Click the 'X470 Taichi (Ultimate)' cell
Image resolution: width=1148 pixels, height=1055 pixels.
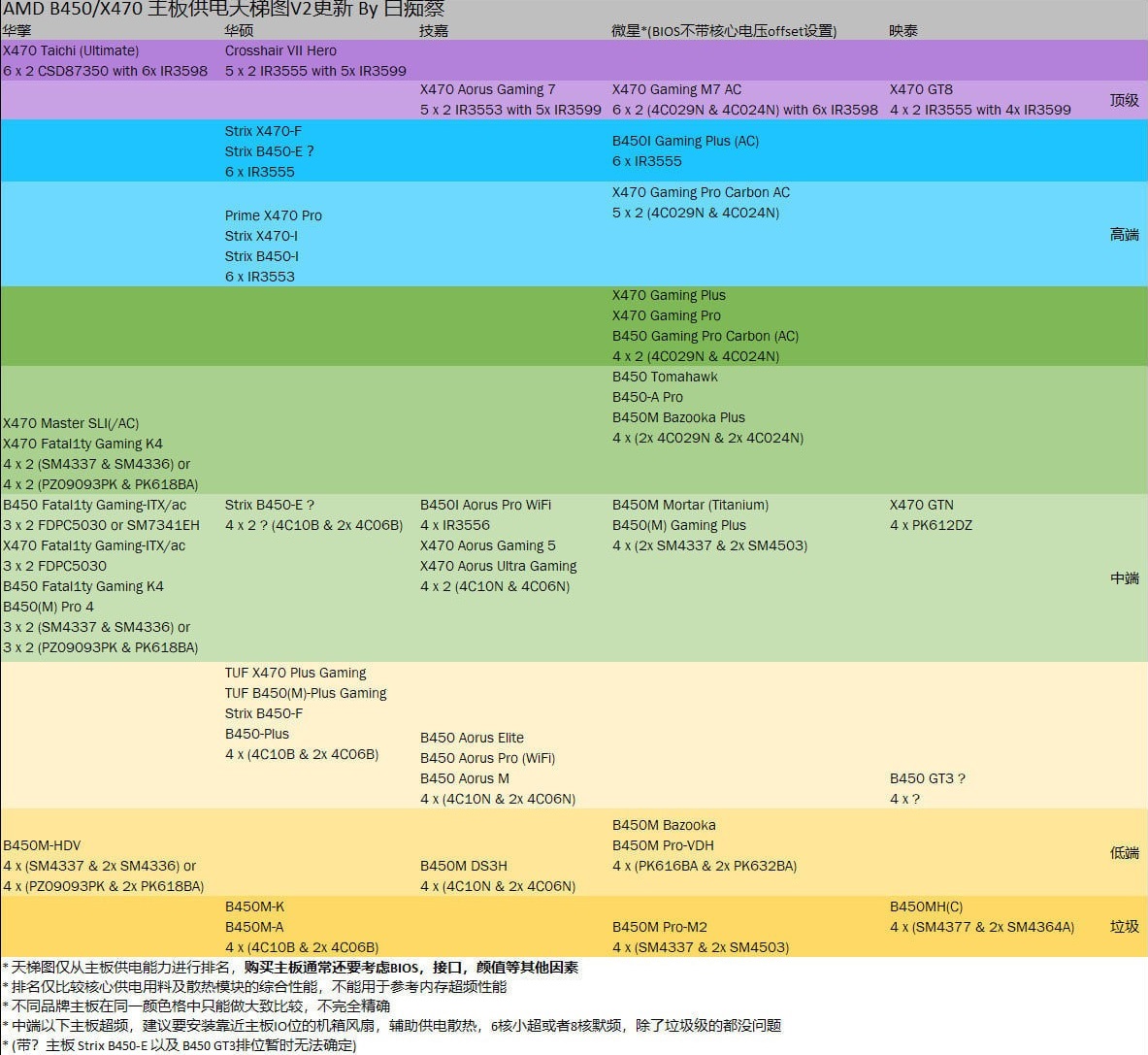tap(71, 50)
